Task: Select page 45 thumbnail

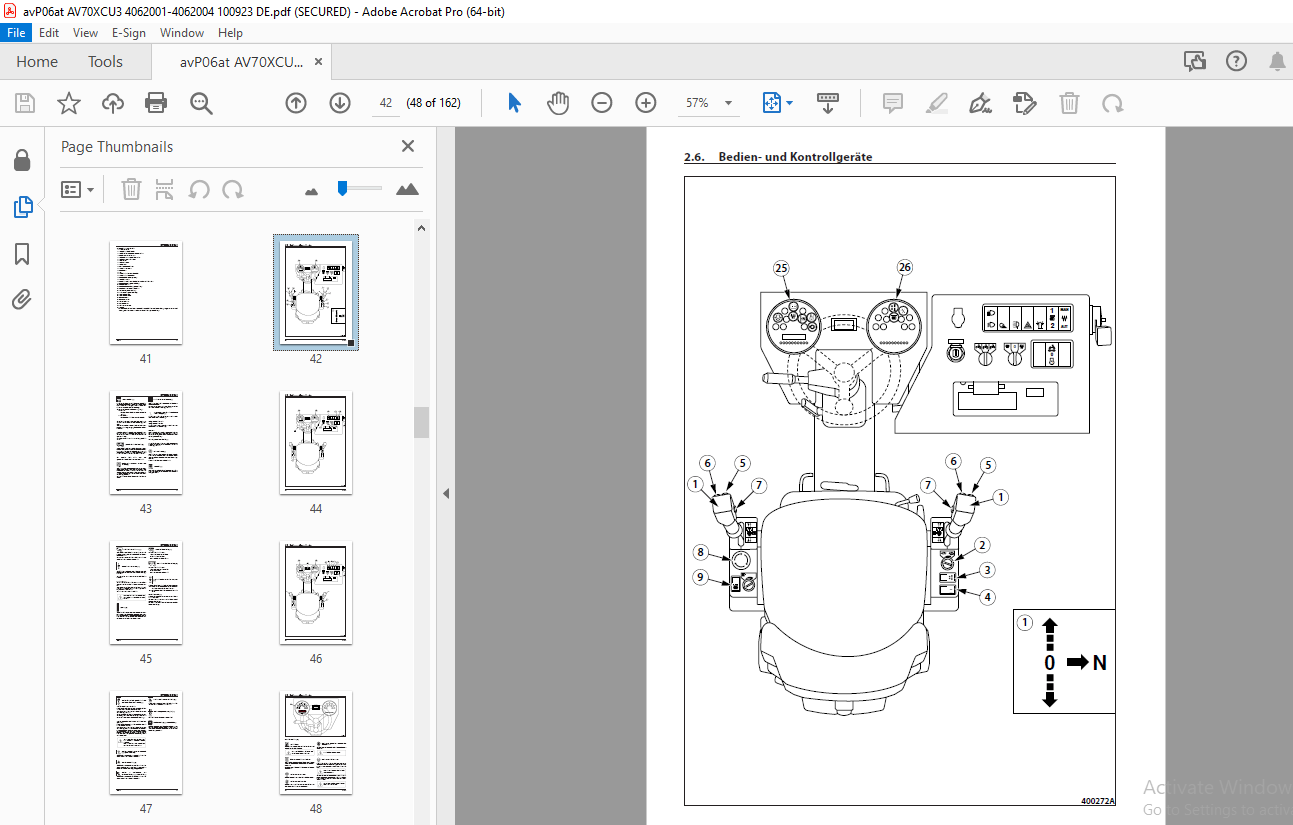Action: click(x=146, y=593)
